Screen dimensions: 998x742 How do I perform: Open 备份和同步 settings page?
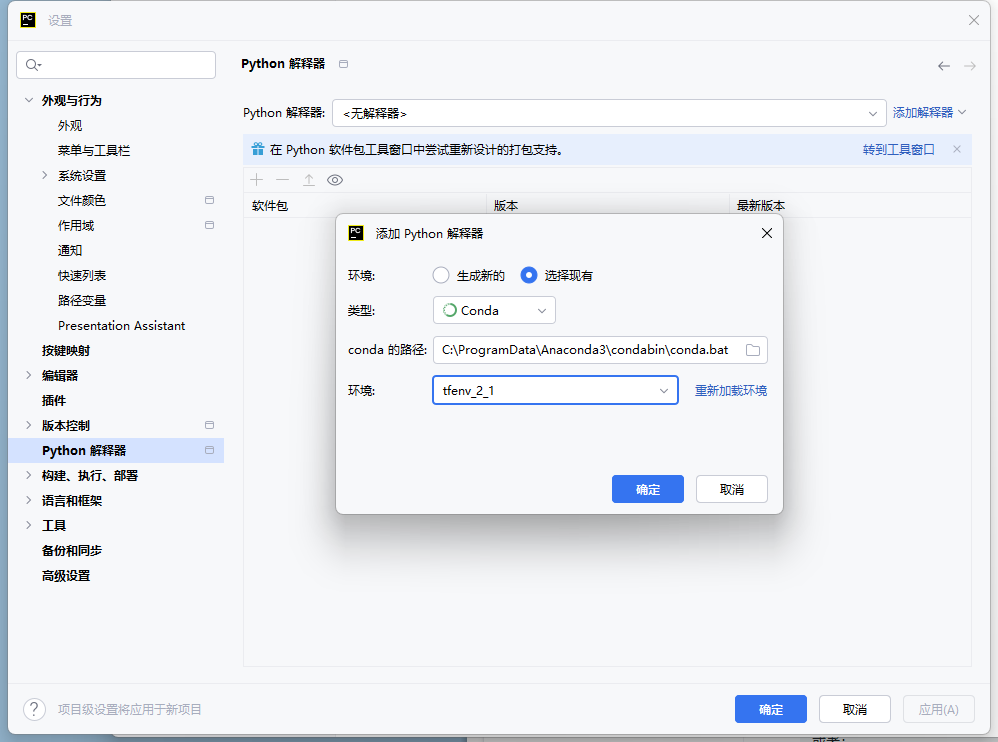[71, 550]
